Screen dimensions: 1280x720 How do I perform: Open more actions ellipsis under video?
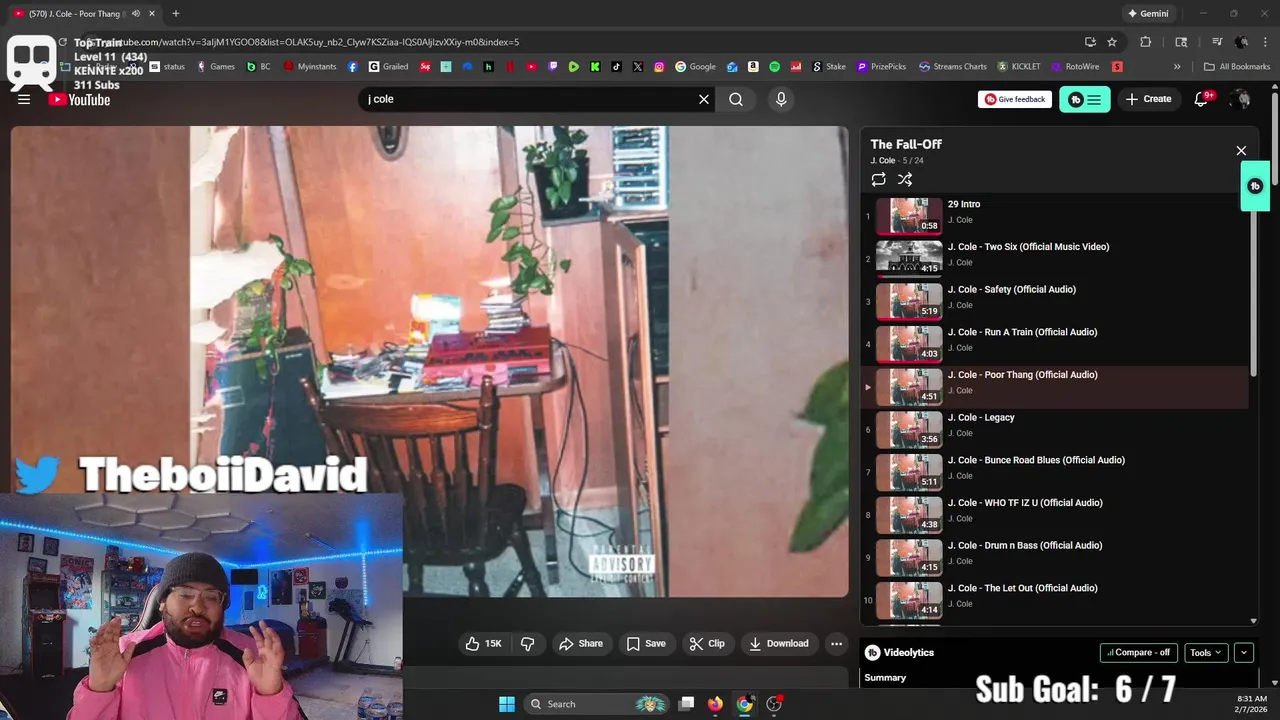[837, 644]
